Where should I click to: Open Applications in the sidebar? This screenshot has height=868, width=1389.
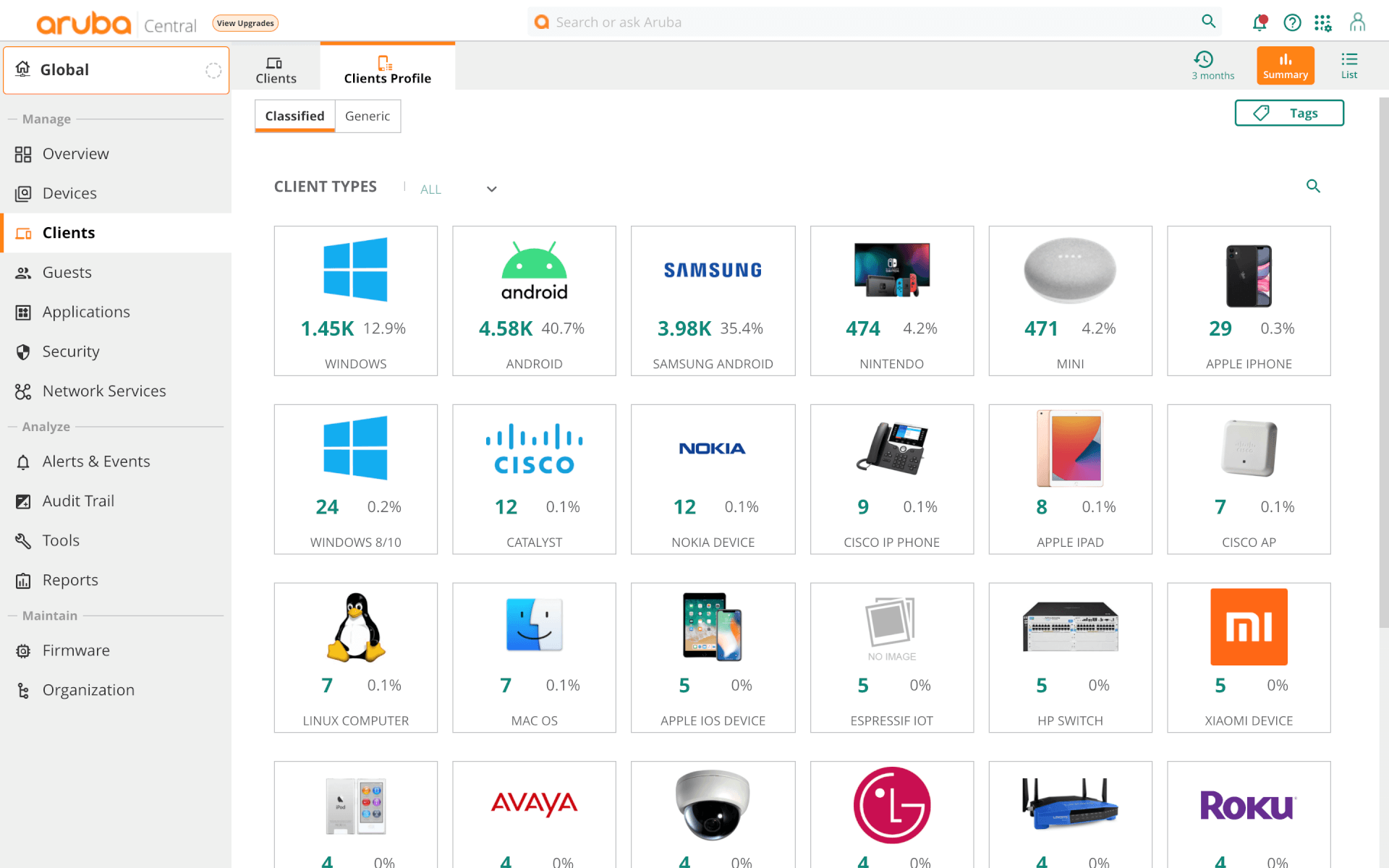pyautogui.click(x=116, y=312)
